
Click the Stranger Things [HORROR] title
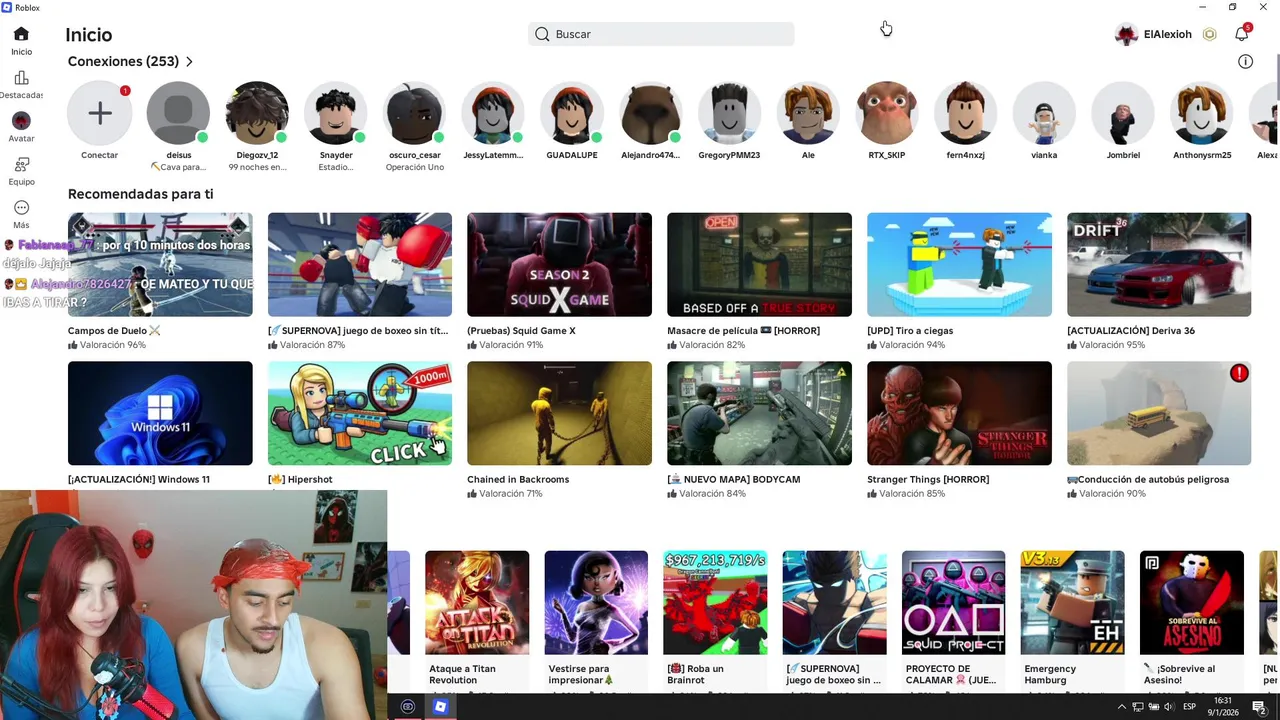click(x=928, y=479)
